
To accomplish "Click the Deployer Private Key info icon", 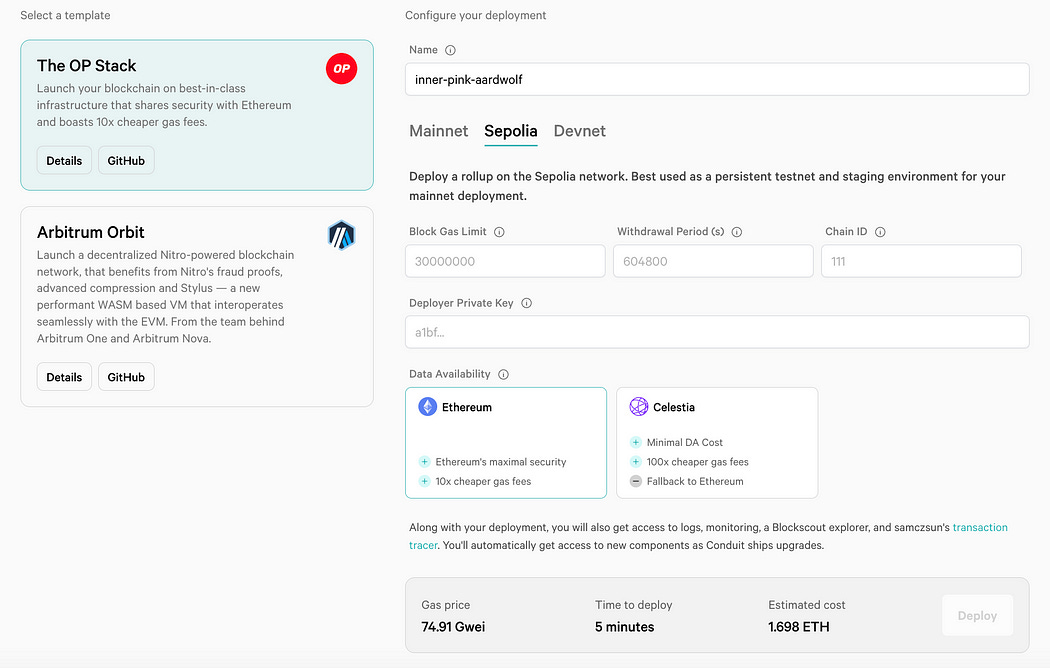I will click(526, 303).
